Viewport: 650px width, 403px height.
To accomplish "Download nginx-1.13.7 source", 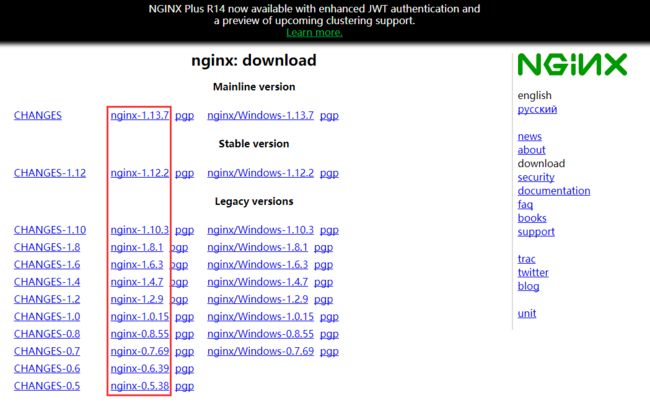I will (x=140, y=115).
